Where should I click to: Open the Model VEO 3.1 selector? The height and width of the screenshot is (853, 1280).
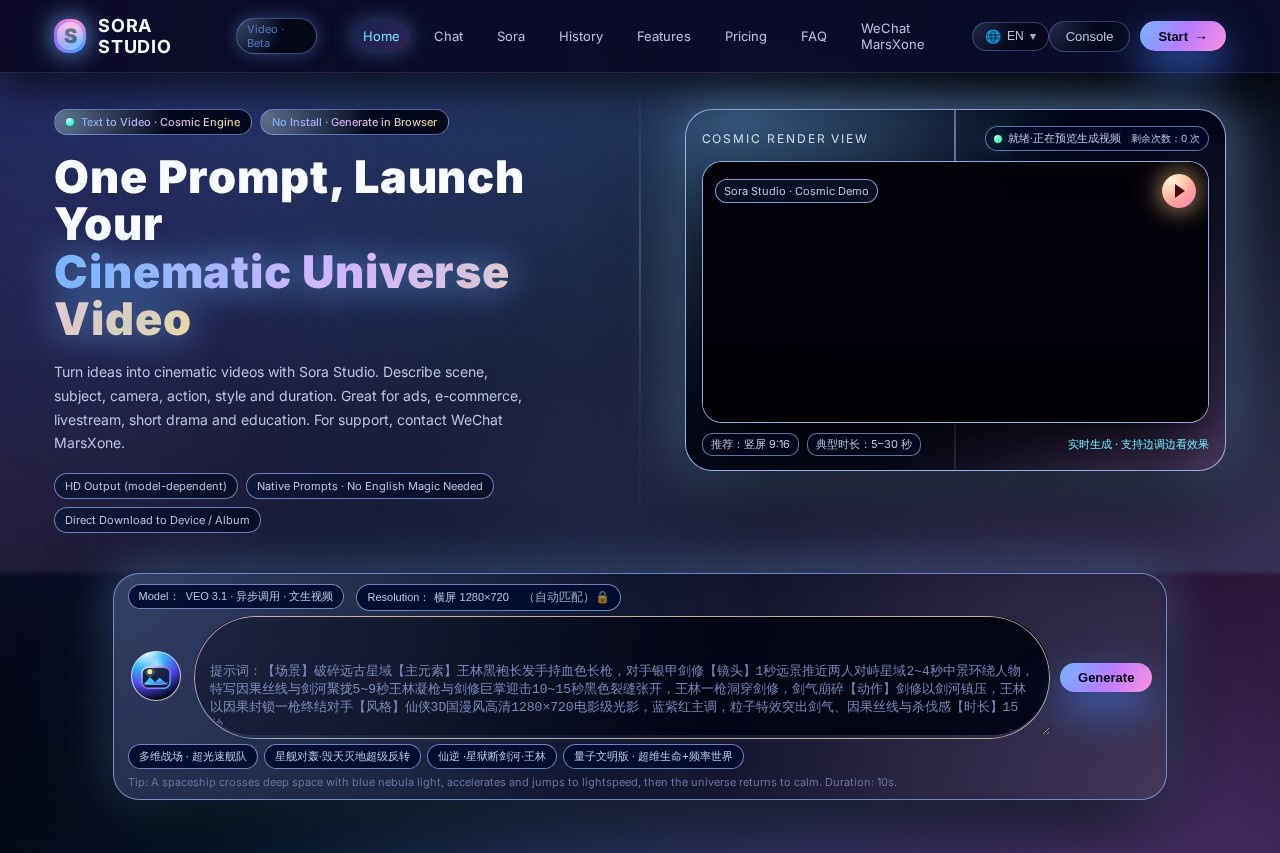tap(236, 597)
